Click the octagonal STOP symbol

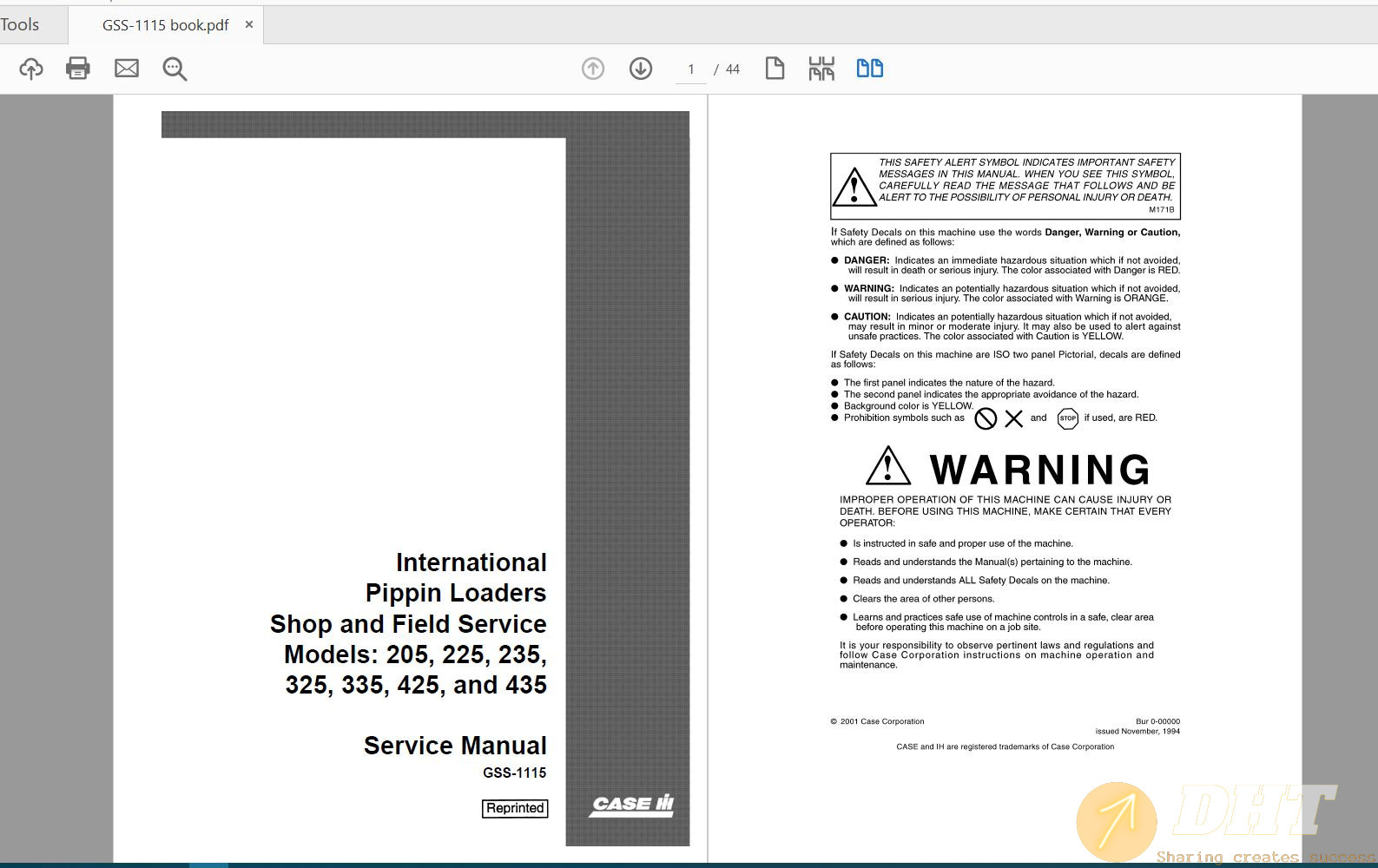coord(1067,418)
